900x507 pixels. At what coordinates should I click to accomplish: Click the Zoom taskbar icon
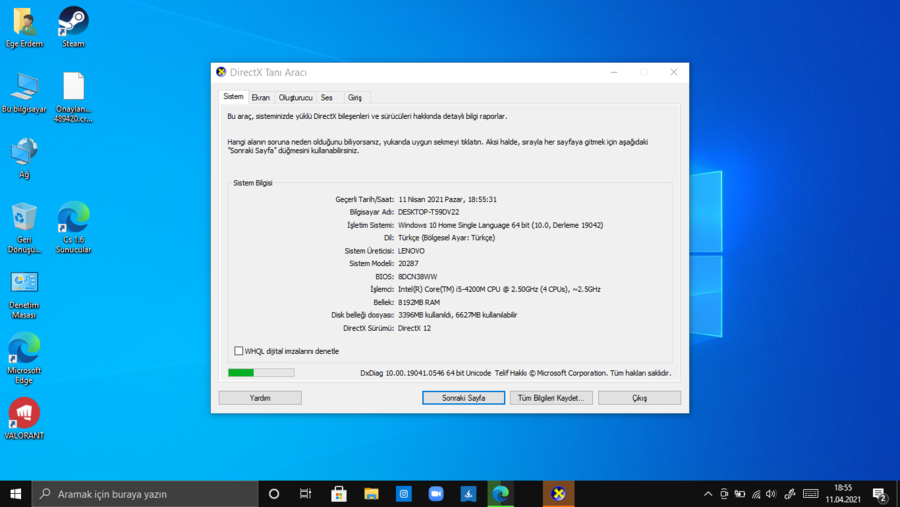point(436,494)
